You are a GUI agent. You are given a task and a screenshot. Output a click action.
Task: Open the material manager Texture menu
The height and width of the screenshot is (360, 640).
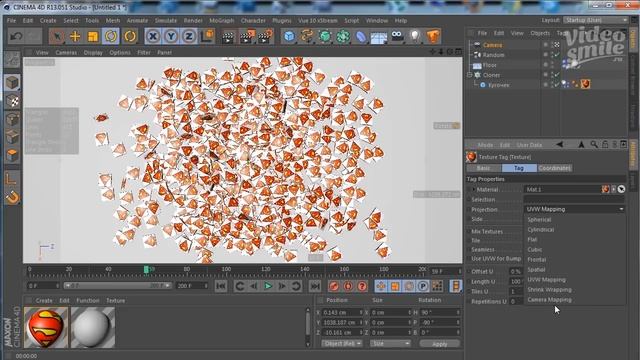(x=116, y=300)
